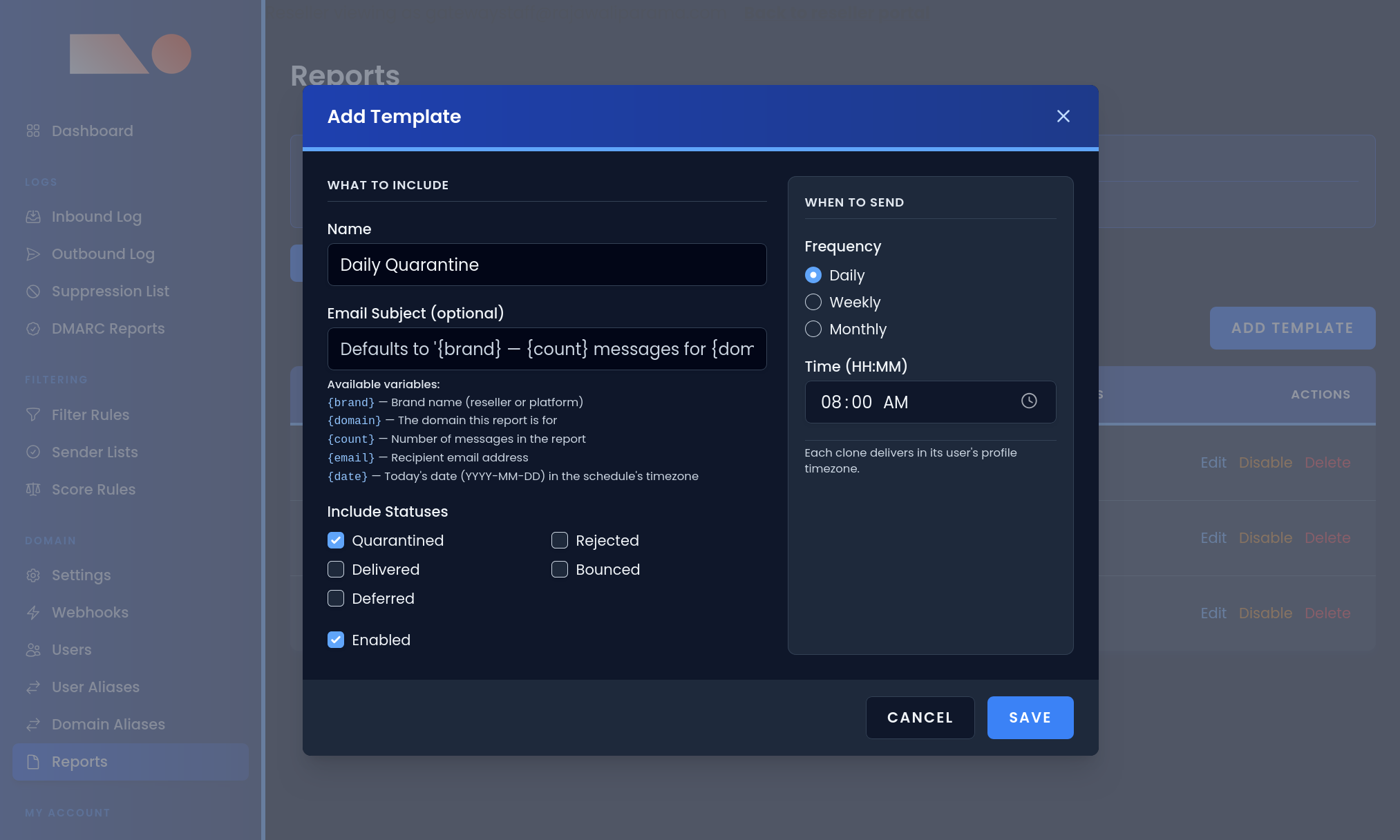Viewport: 1400px width, 840px height.
Task: Click the {date} variable text
Action: [348, 476]
